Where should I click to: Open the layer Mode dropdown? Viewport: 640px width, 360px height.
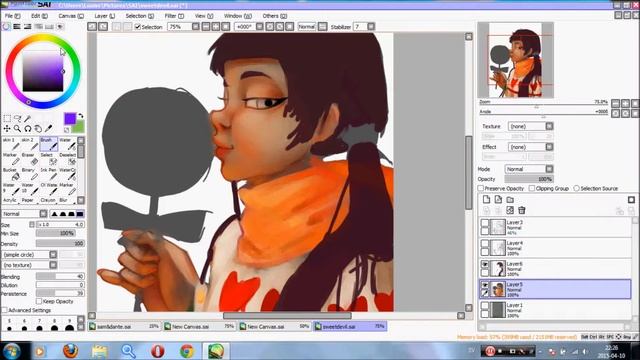click(529, 169)
